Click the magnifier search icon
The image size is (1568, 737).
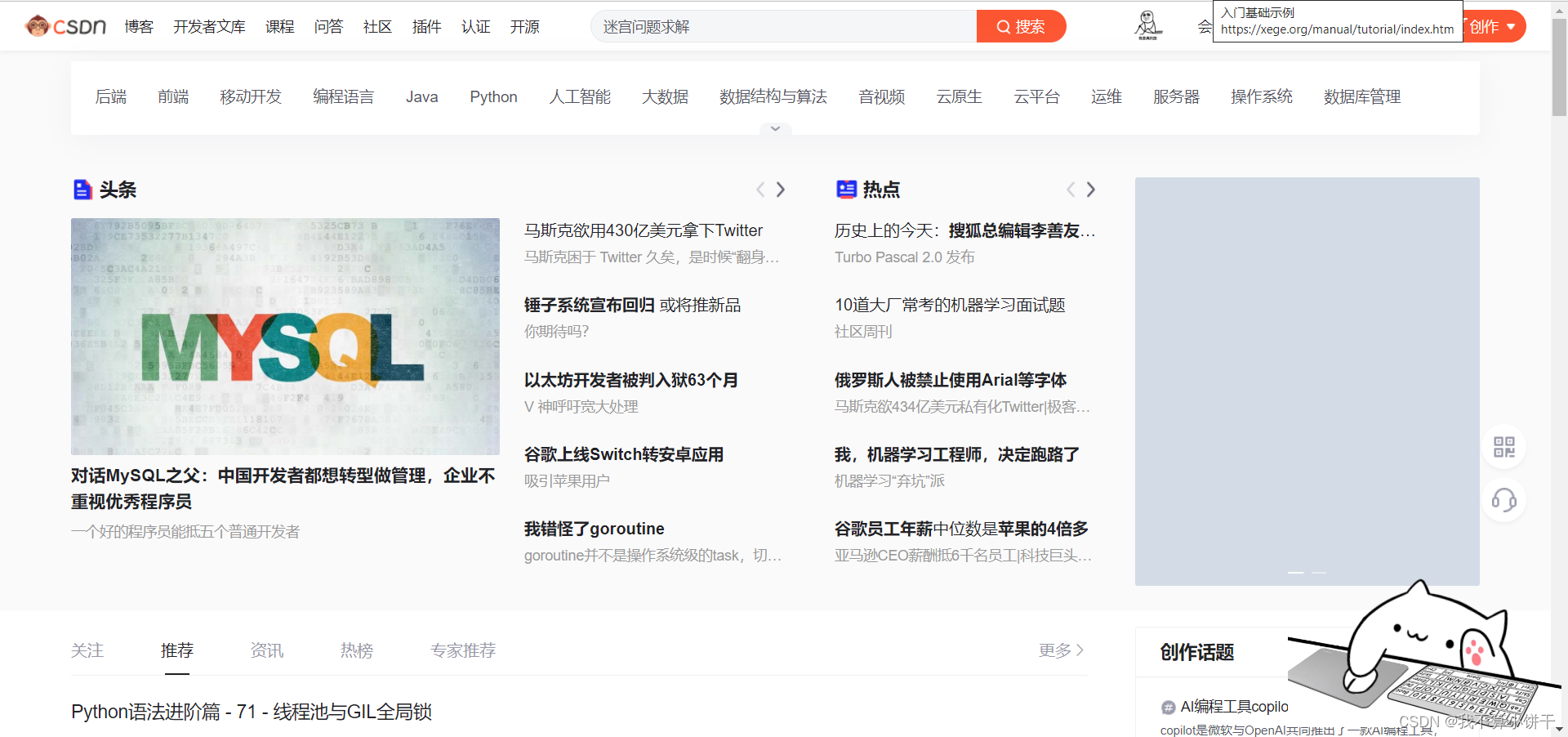coord(1004,25)
